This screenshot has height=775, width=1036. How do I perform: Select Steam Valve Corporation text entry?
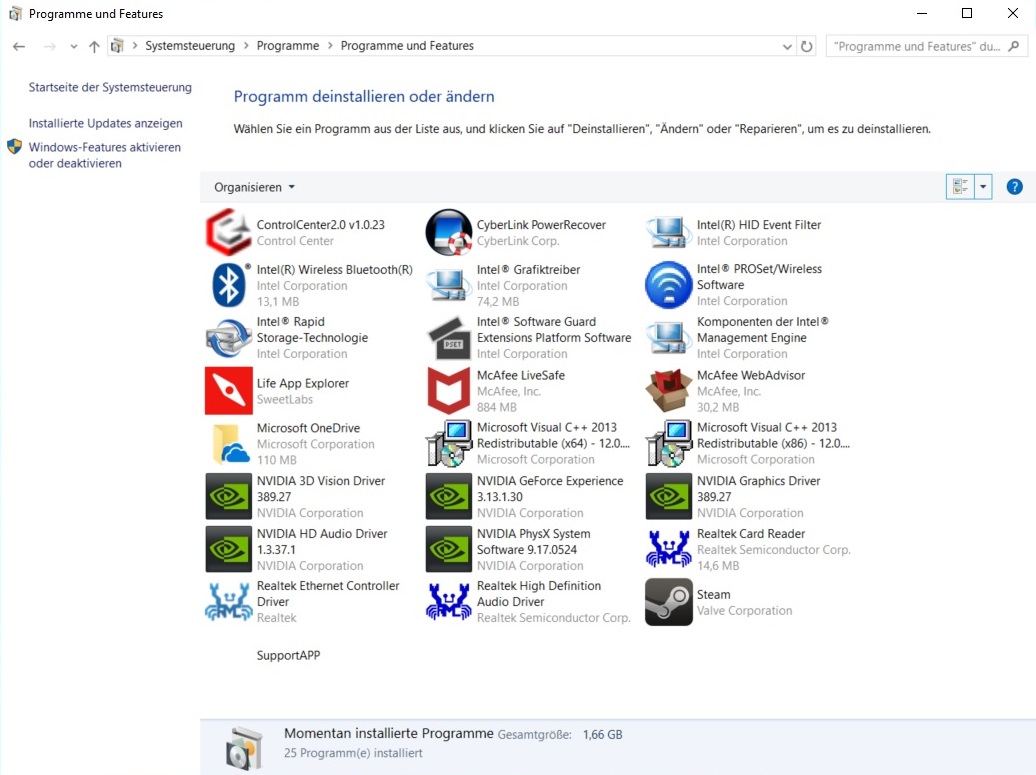pyautogui.click(x=744, y=602)
